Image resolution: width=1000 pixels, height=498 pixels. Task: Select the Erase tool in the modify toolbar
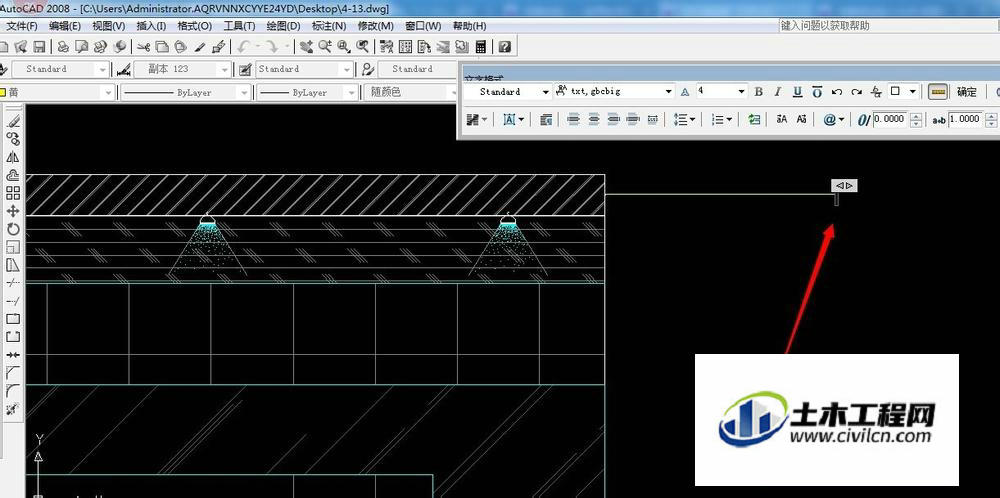[x=13, y=121]
